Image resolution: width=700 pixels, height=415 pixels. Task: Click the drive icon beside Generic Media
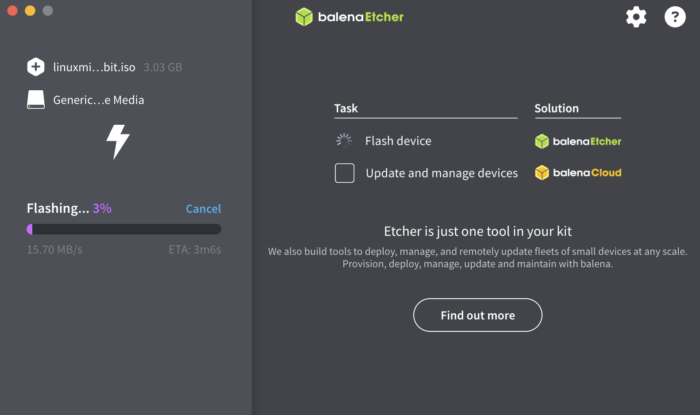(x=36, y=99)
